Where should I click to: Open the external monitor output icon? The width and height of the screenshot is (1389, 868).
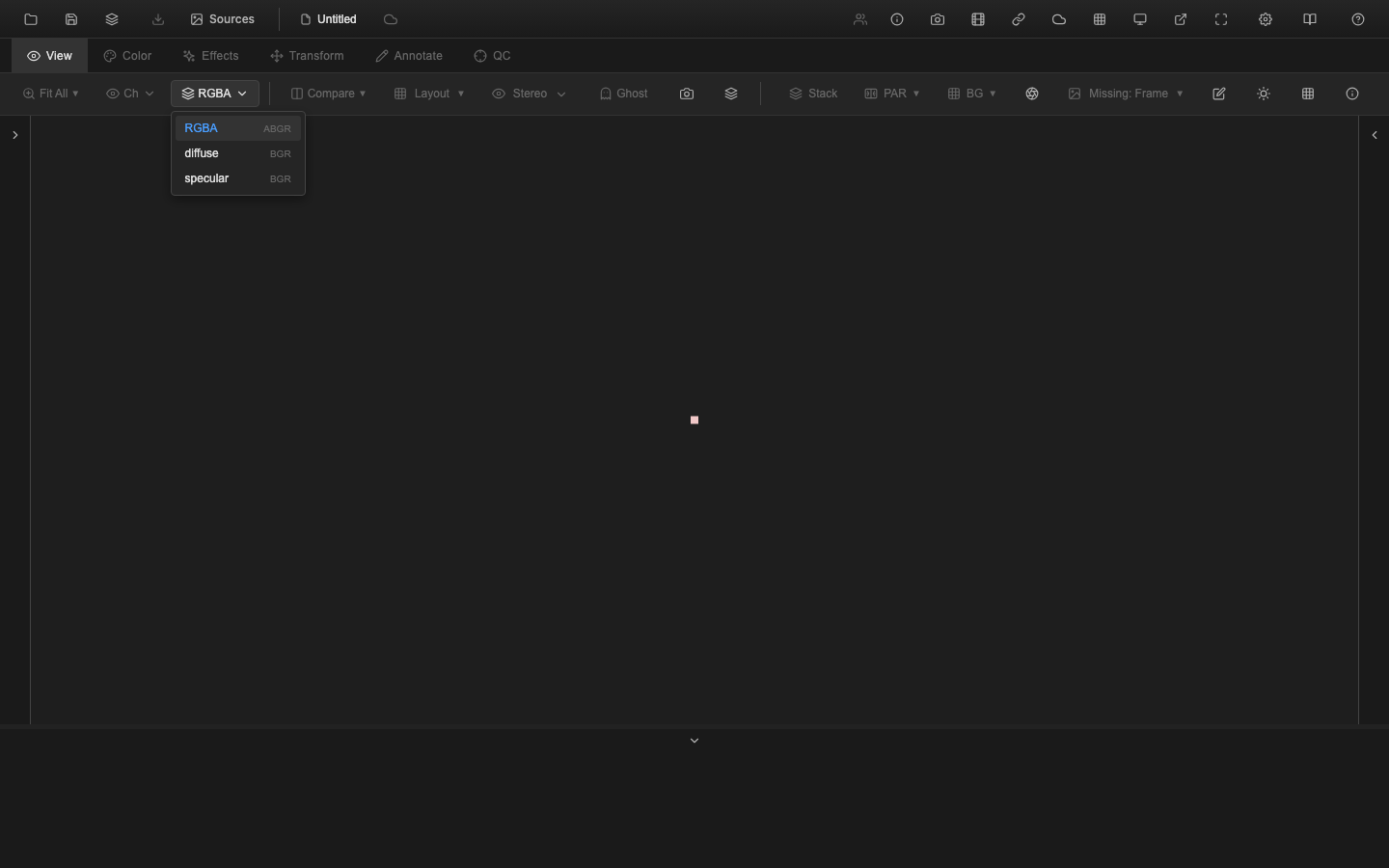pyautogui.click(x=1139, y=19)
